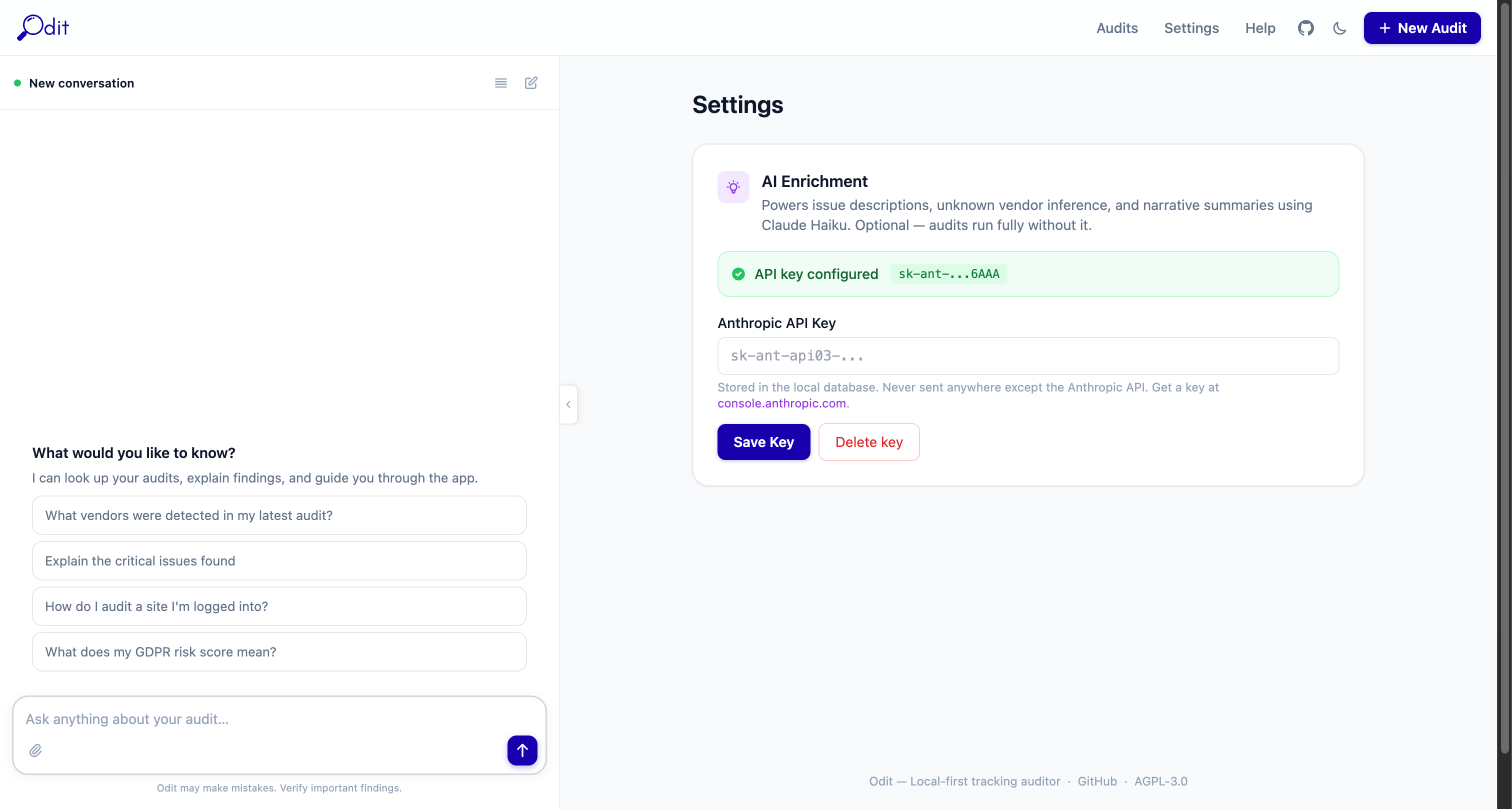Open the conversation history list icon
This screenshot has height=809, width=1512.
click(x=500, y=83)
